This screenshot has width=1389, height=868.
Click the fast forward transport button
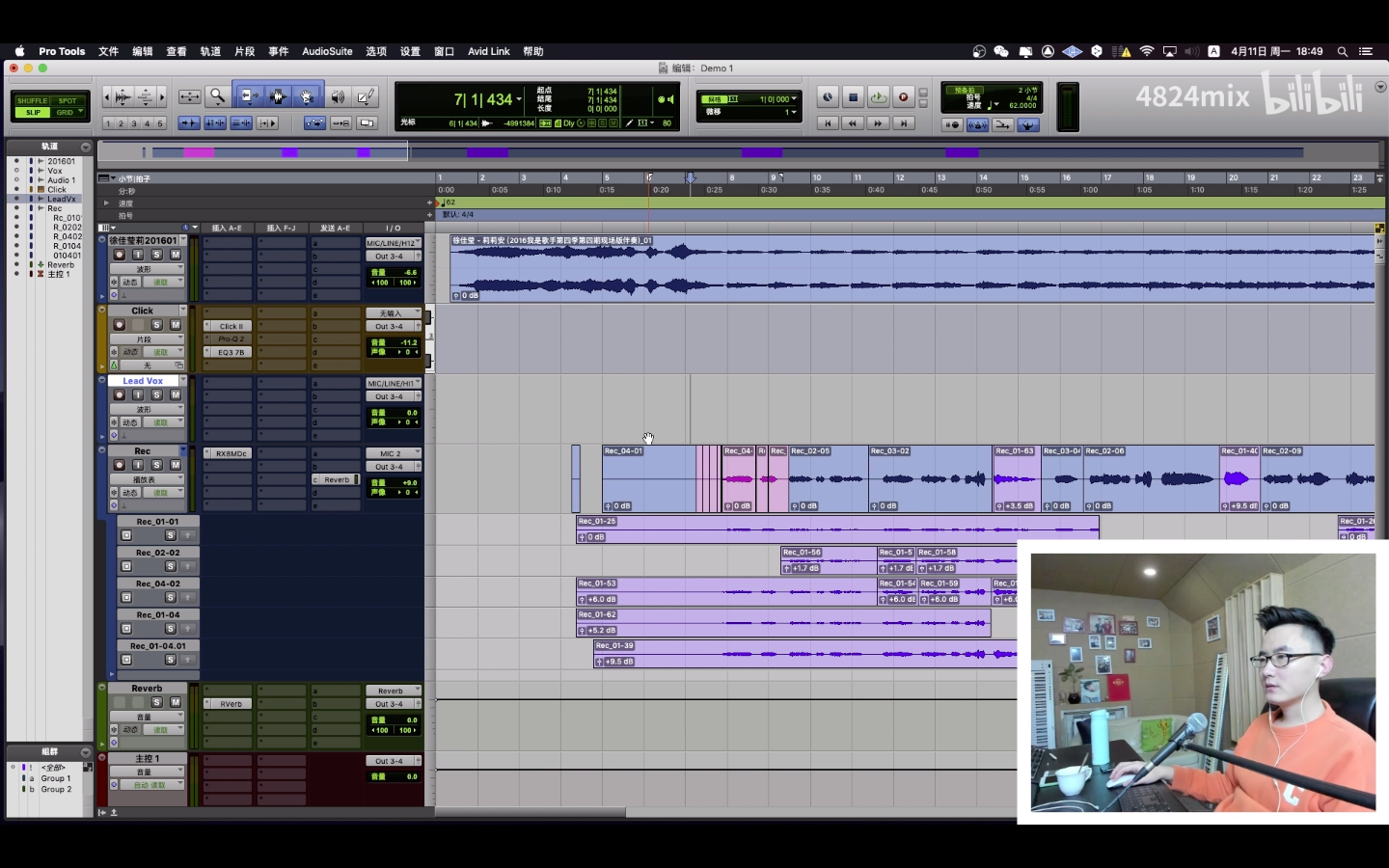(x=878, y=123)
